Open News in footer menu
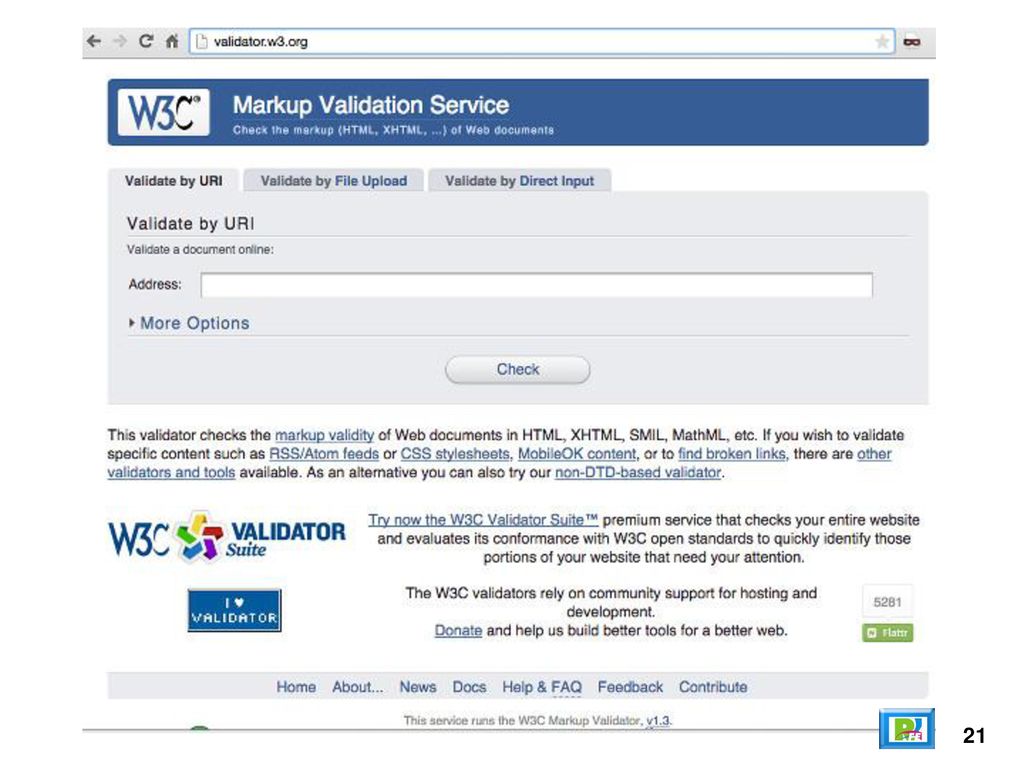 418,687
